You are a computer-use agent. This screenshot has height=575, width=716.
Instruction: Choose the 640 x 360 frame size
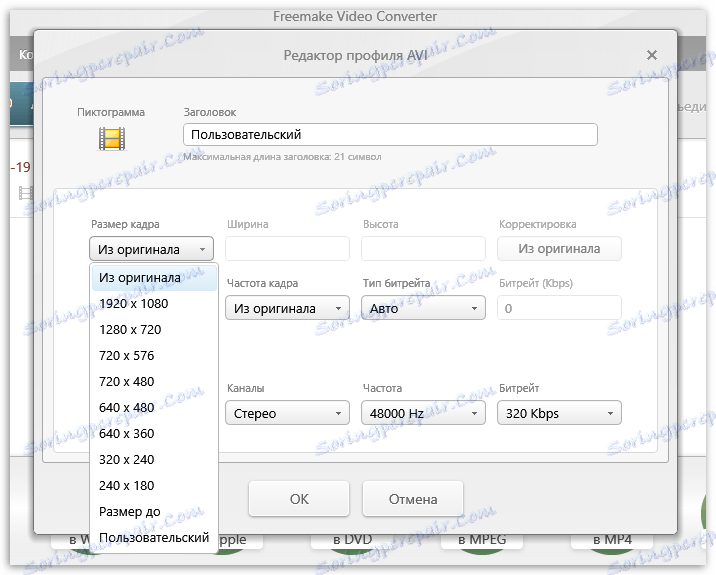pos(154,434)
